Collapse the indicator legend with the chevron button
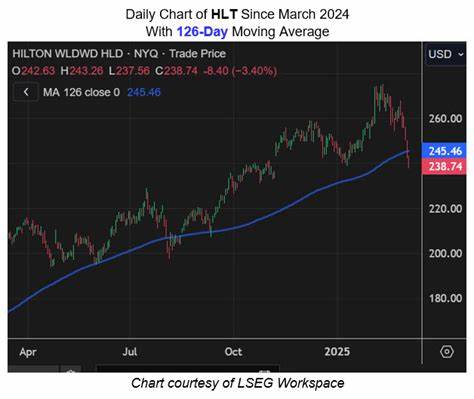The image size is (474, 399). (26, 92)
